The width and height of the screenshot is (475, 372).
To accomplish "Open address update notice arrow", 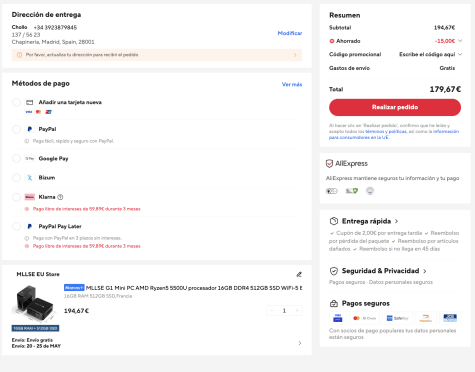I will point(295,55).
